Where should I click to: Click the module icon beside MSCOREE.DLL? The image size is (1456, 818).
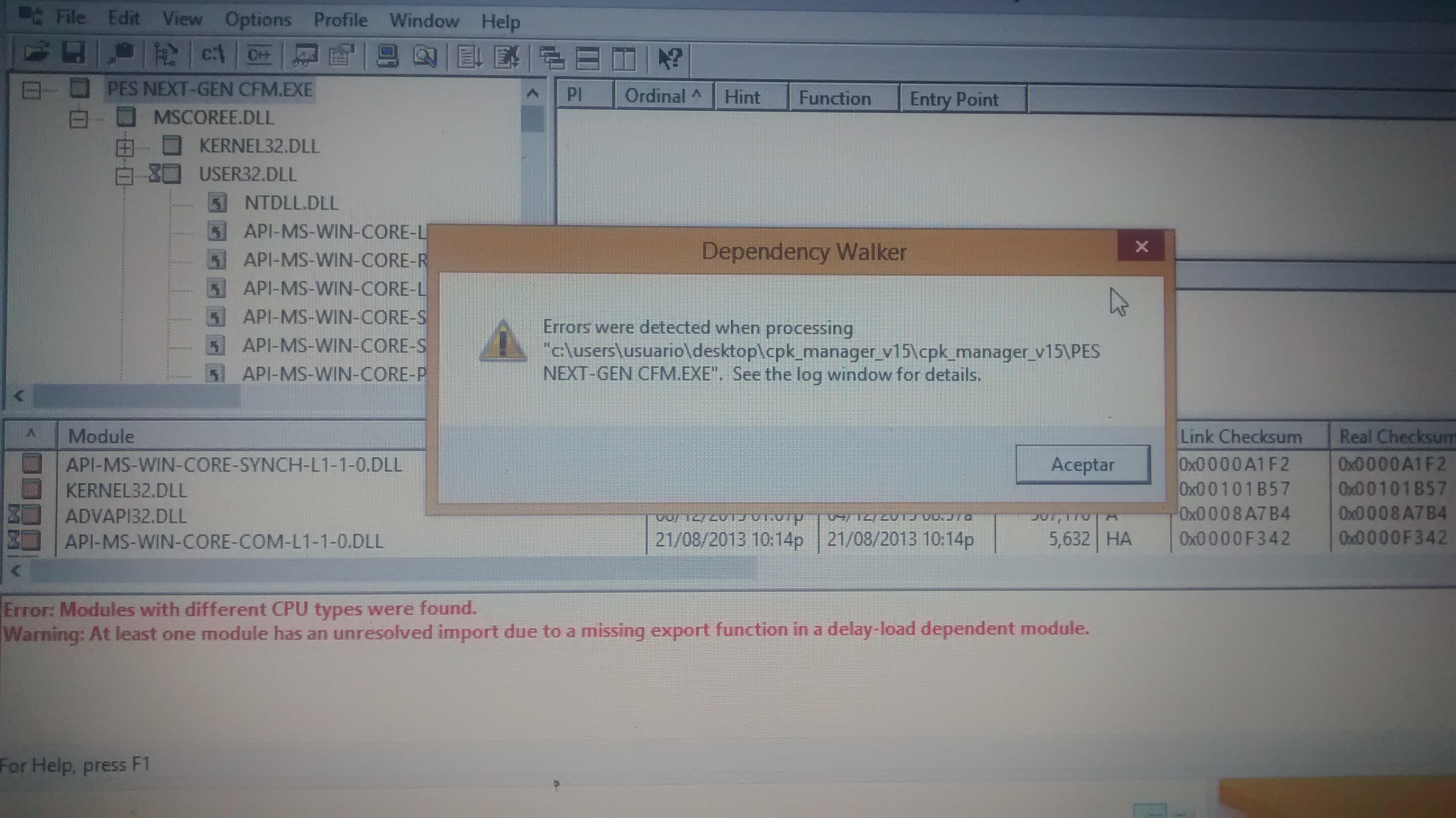(x=126, y=117)
